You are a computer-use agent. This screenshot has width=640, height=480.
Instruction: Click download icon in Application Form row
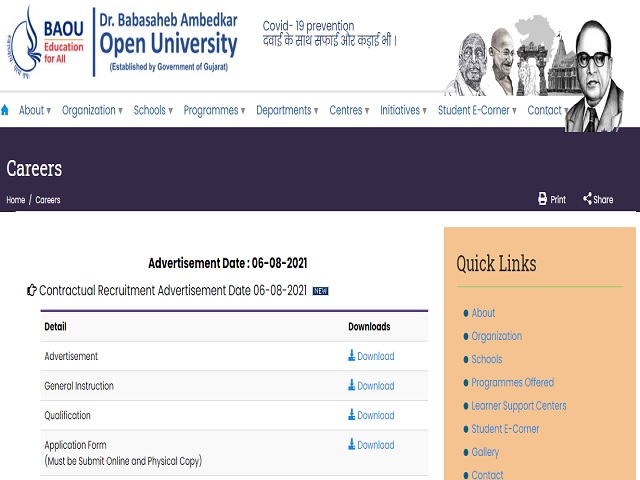point(351,444)
